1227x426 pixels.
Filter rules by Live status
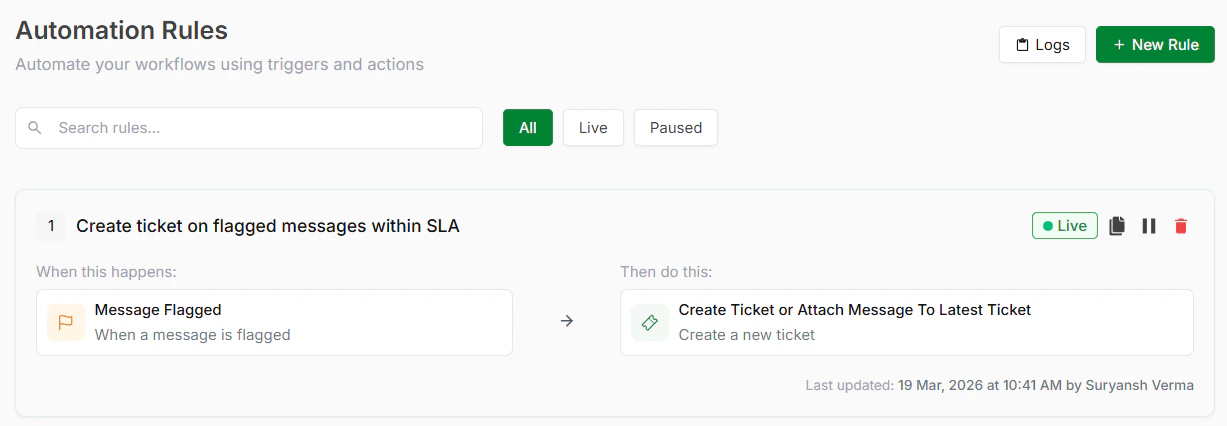[x=593, y=128]
